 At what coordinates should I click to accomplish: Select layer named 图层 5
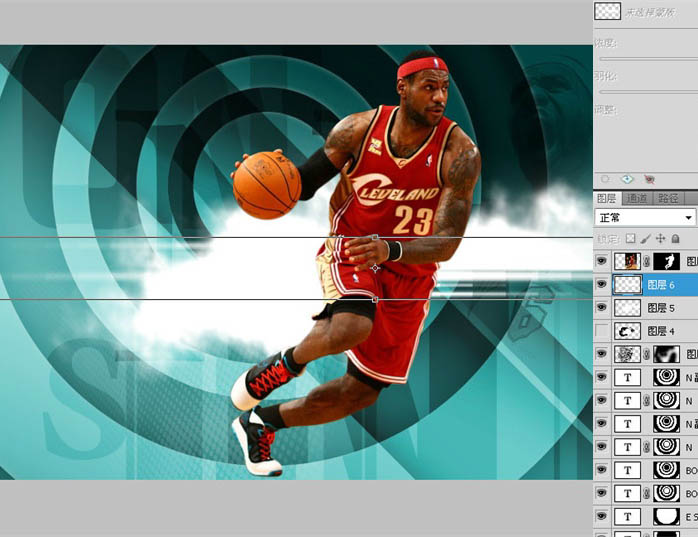[661, 308]
